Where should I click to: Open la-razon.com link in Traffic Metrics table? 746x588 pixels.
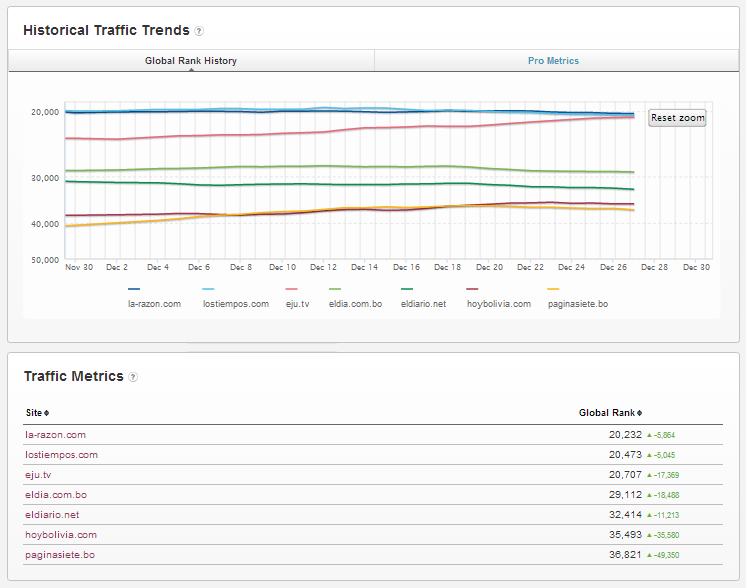tap(55, 435)
